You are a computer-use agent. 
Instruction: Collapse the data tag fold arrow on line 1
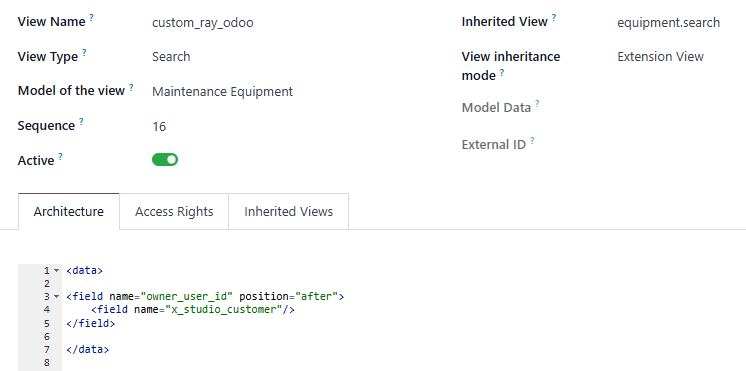click(56, 271)
